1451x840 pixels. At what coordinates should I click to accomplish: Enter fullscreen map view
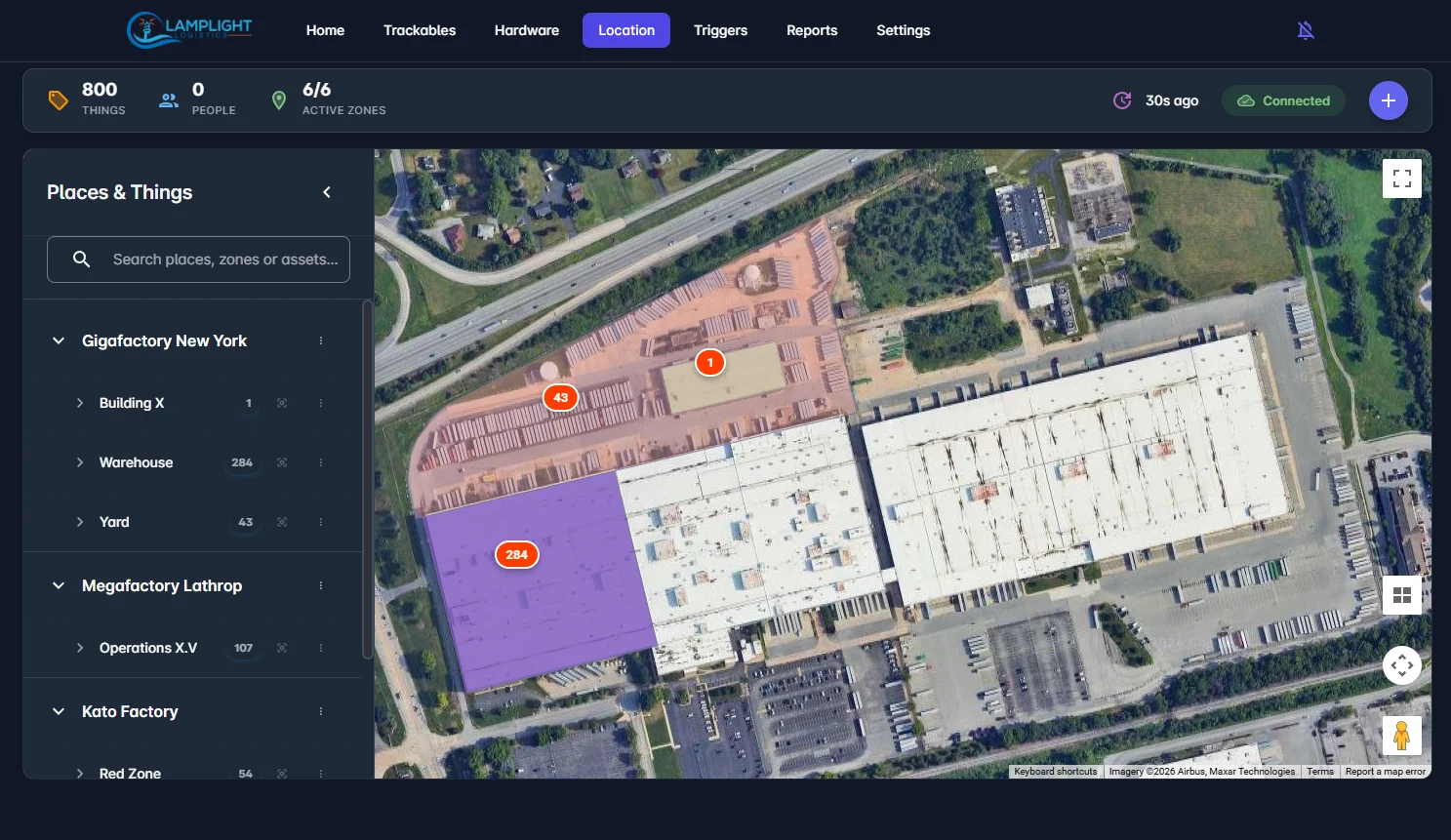point(1401,179)
